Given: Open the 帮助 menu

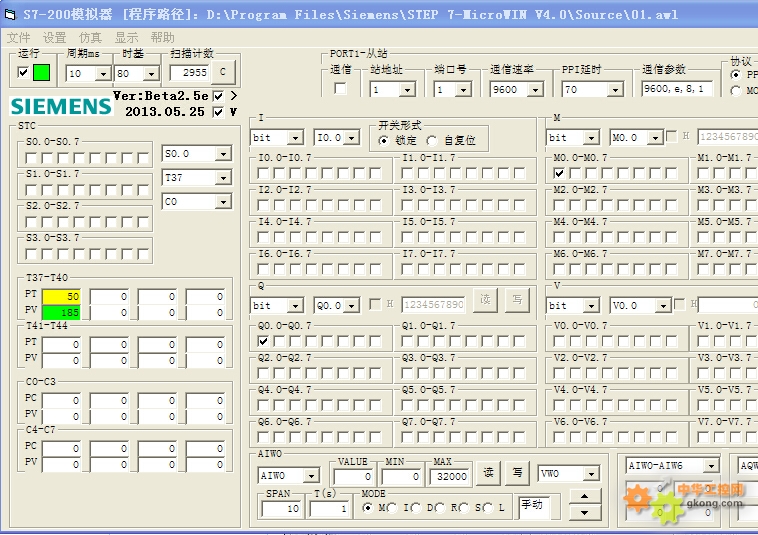Looking at the screenshot, I should 162,38.
